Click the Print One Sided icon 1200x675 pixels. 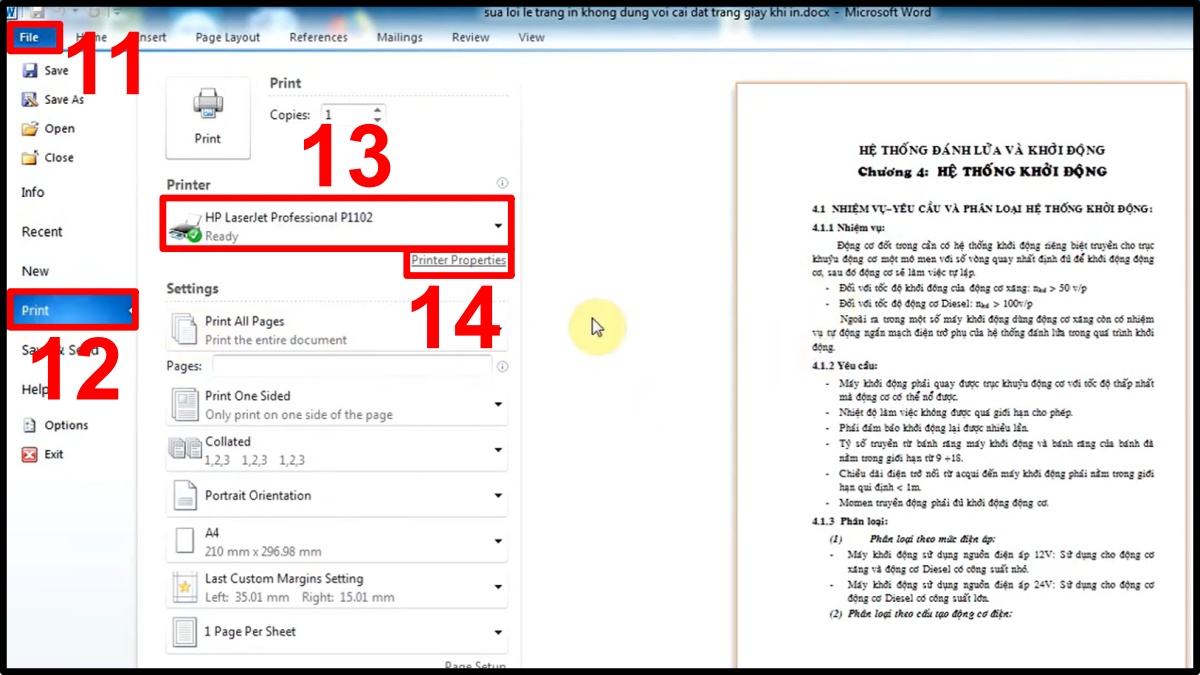click(185, 405)
